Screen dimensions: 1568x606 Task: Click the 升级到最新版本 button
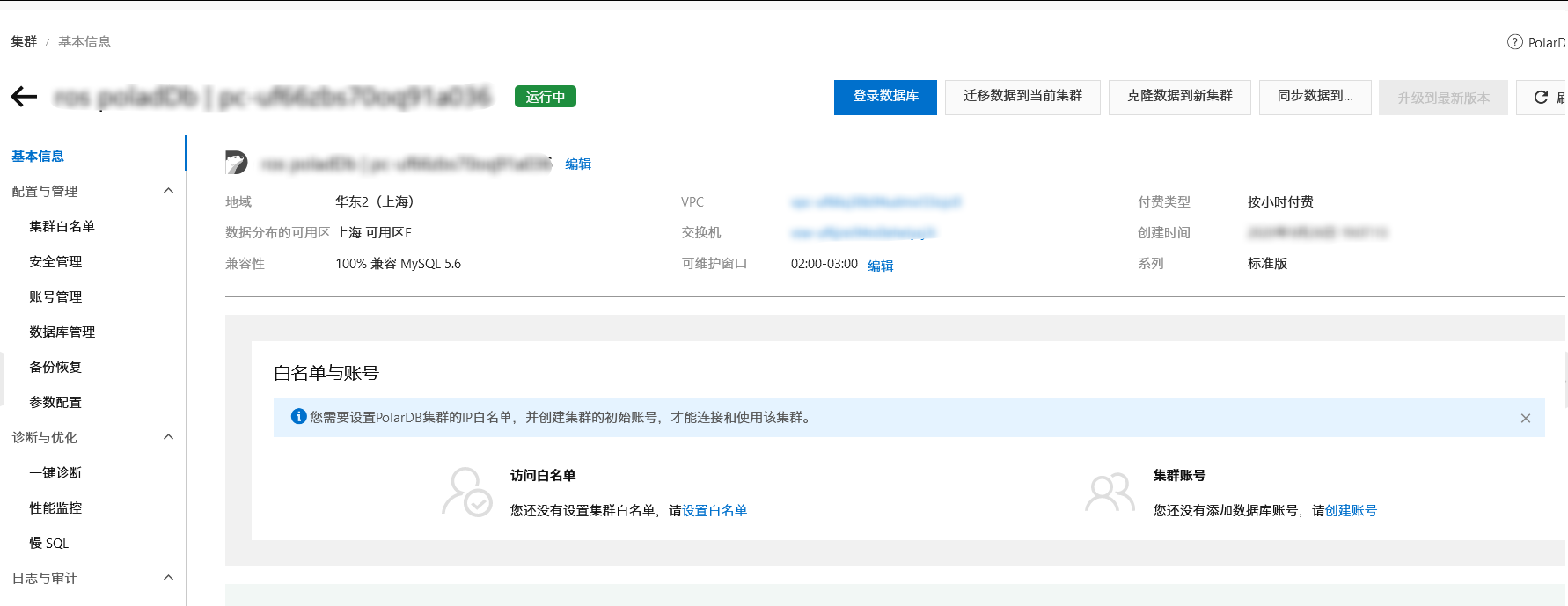tap(1443, 98)
